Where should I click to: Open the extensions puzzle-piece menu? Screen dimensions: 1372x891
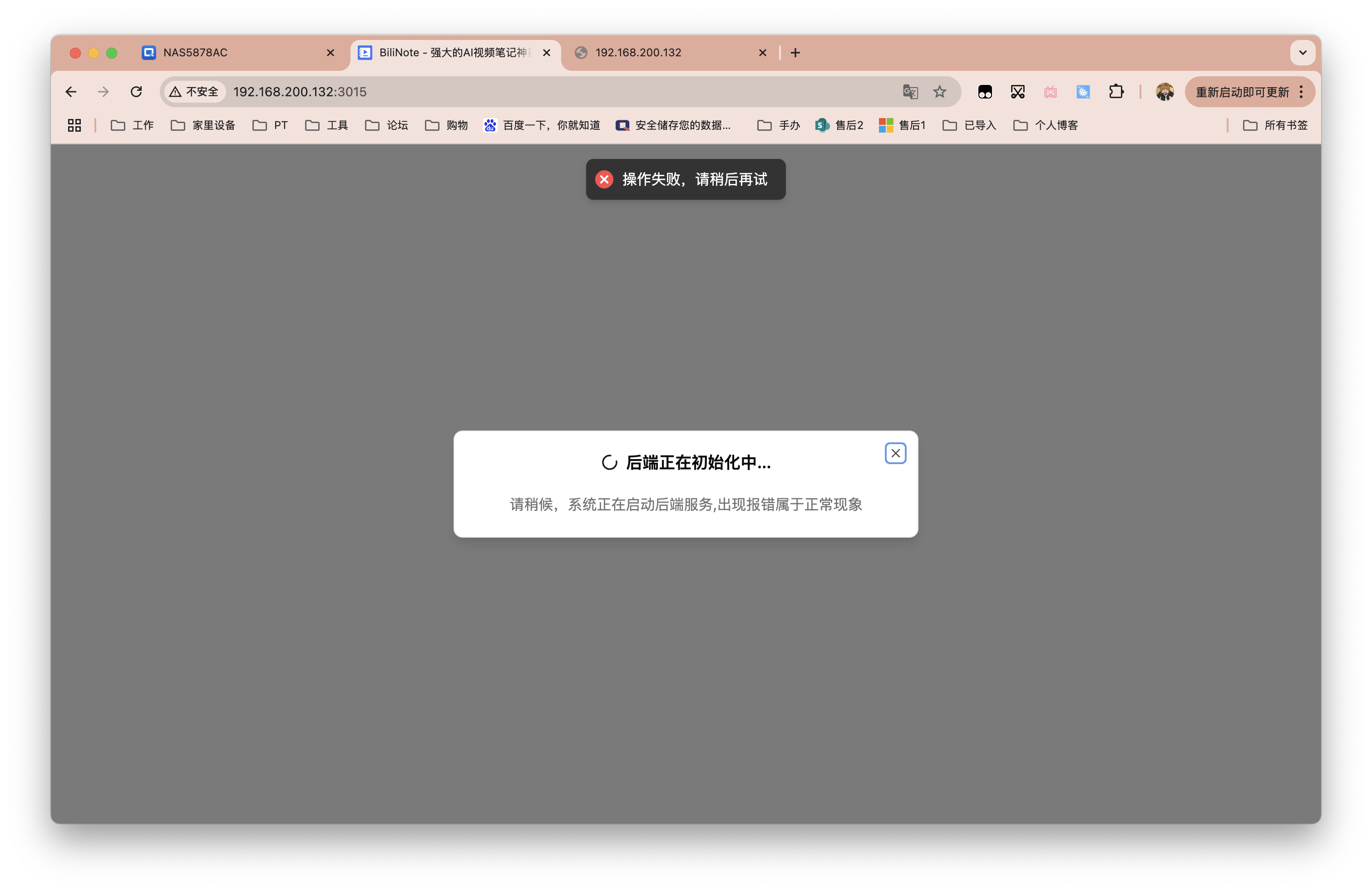coord(1117,92)
